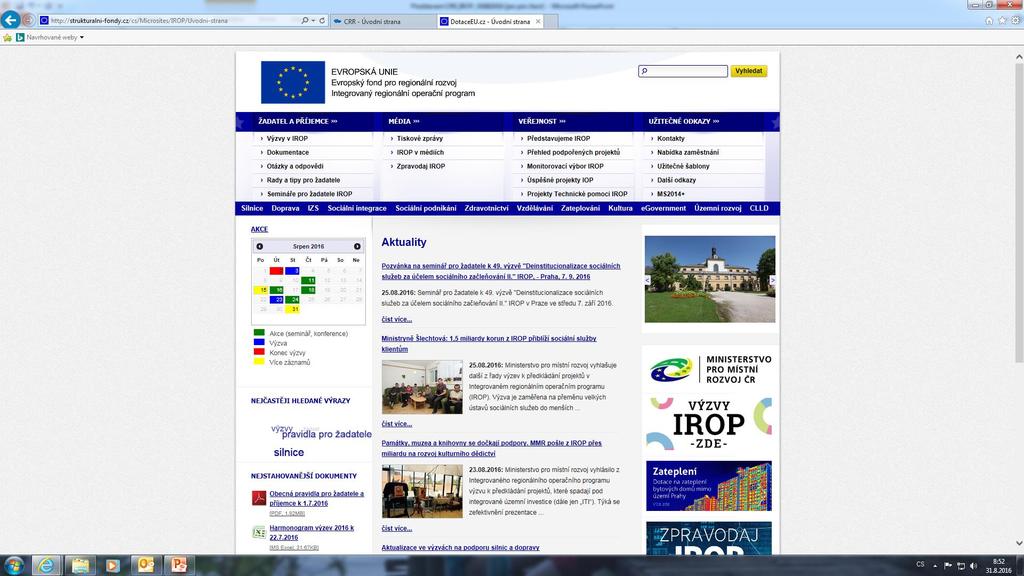Open the Kontakty link
1024x576 pixels.
tap(671, 138)
